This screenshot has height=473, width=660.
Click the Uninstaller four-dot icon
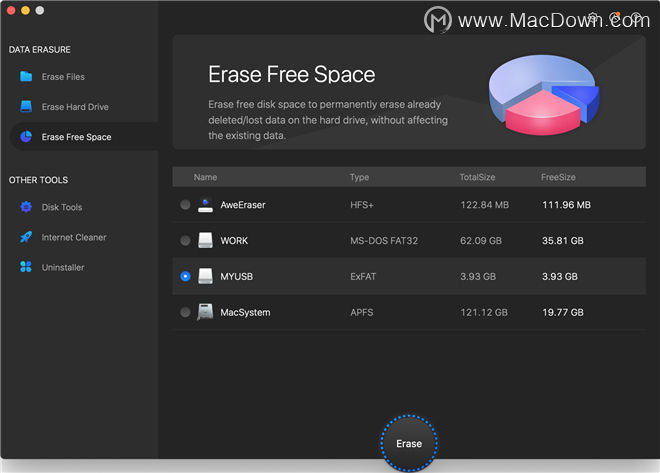(26, 267)
